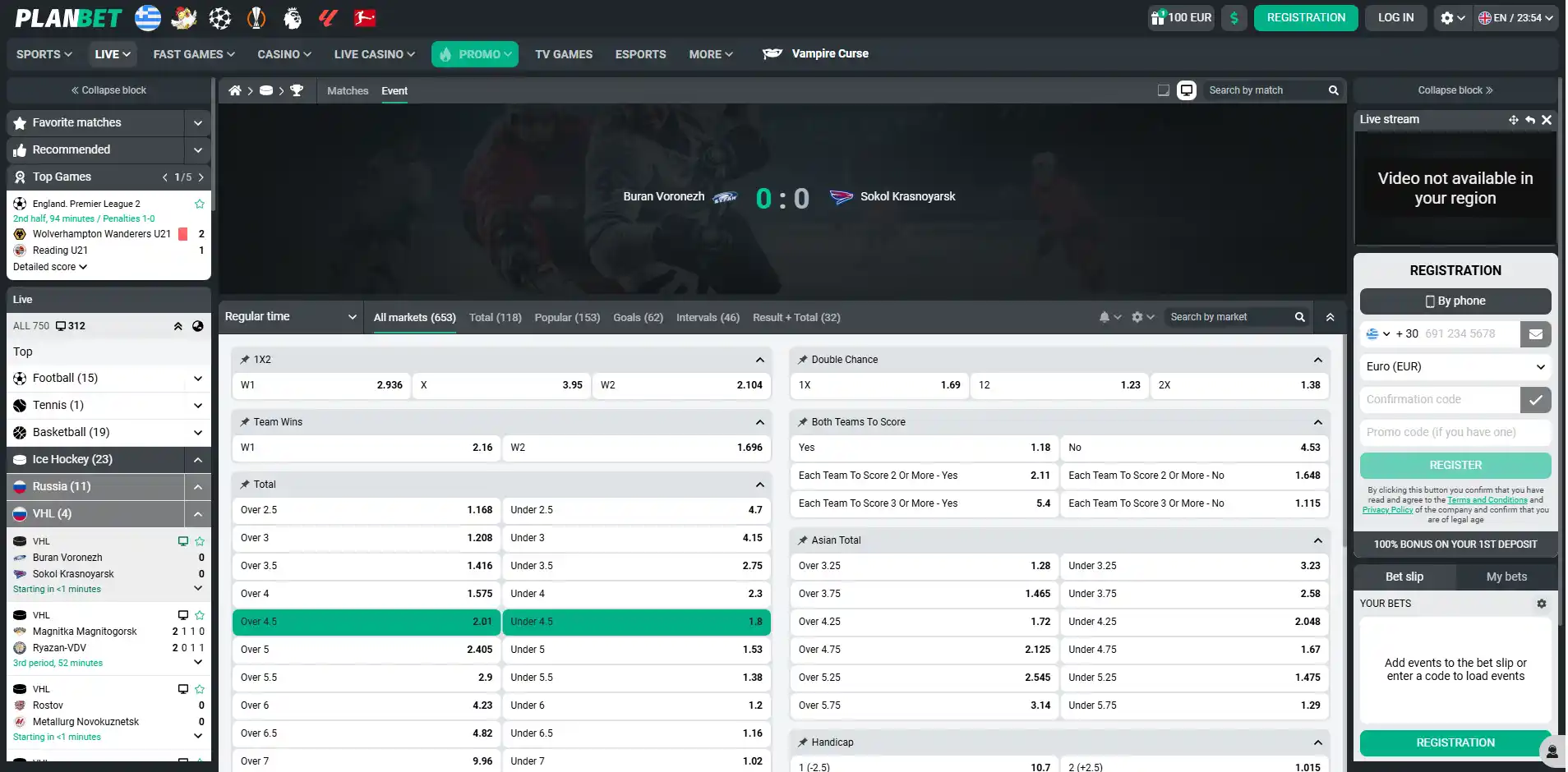Image resolution: width=1568 pixels, height=772 pixels.
Task: Pin the 1X2 market
Action: click(245, 360)
